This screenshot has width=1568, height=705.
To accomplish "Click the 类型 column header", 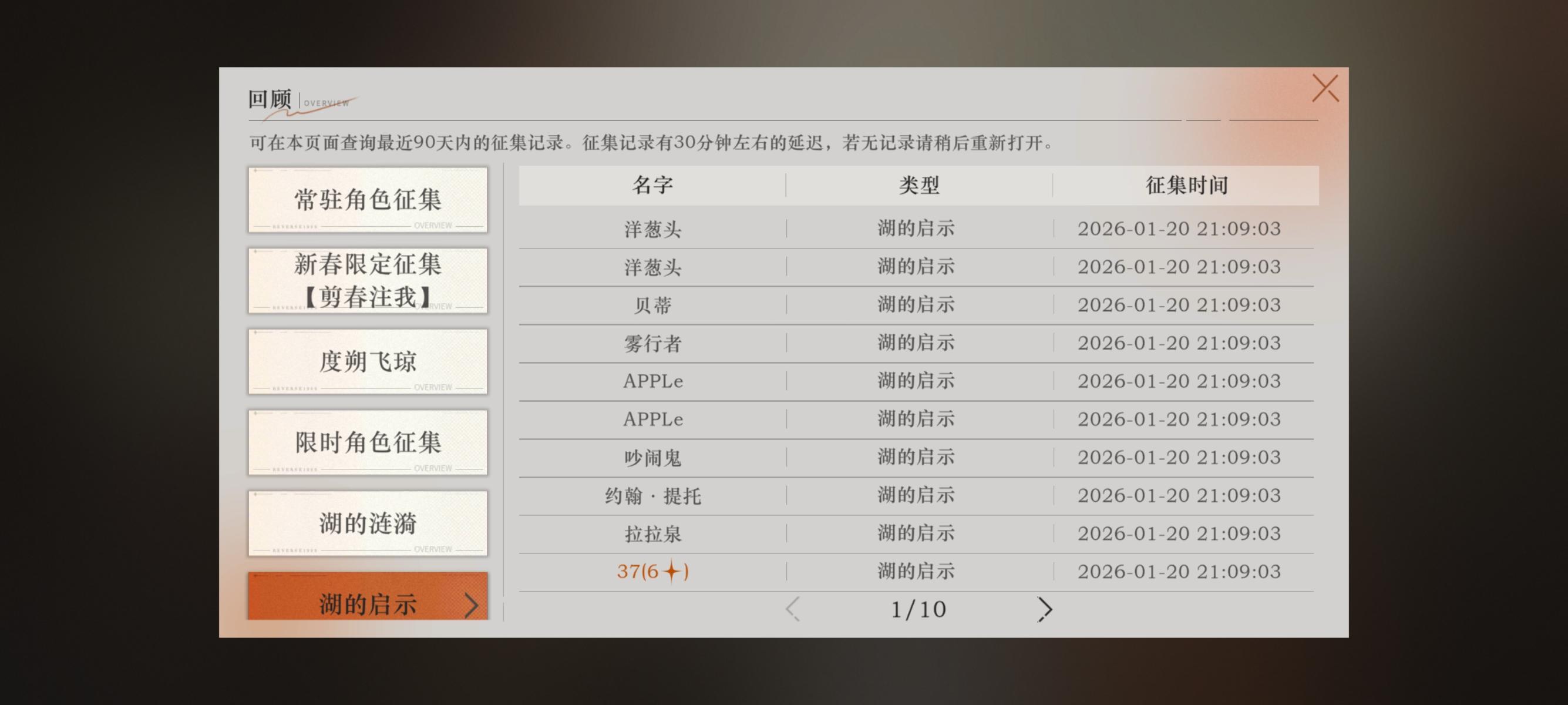I will pyautogui.click(x=919, y=185).
